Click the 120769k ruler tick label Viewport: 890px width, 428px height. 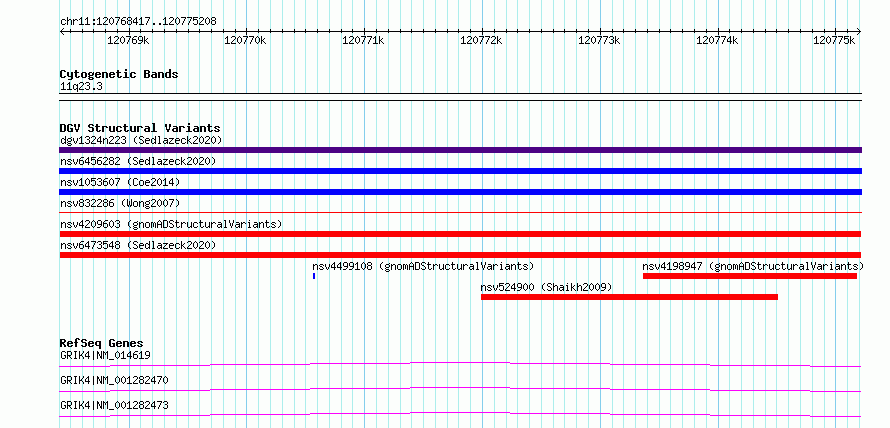pyautogui.click(x=128, y=40)
